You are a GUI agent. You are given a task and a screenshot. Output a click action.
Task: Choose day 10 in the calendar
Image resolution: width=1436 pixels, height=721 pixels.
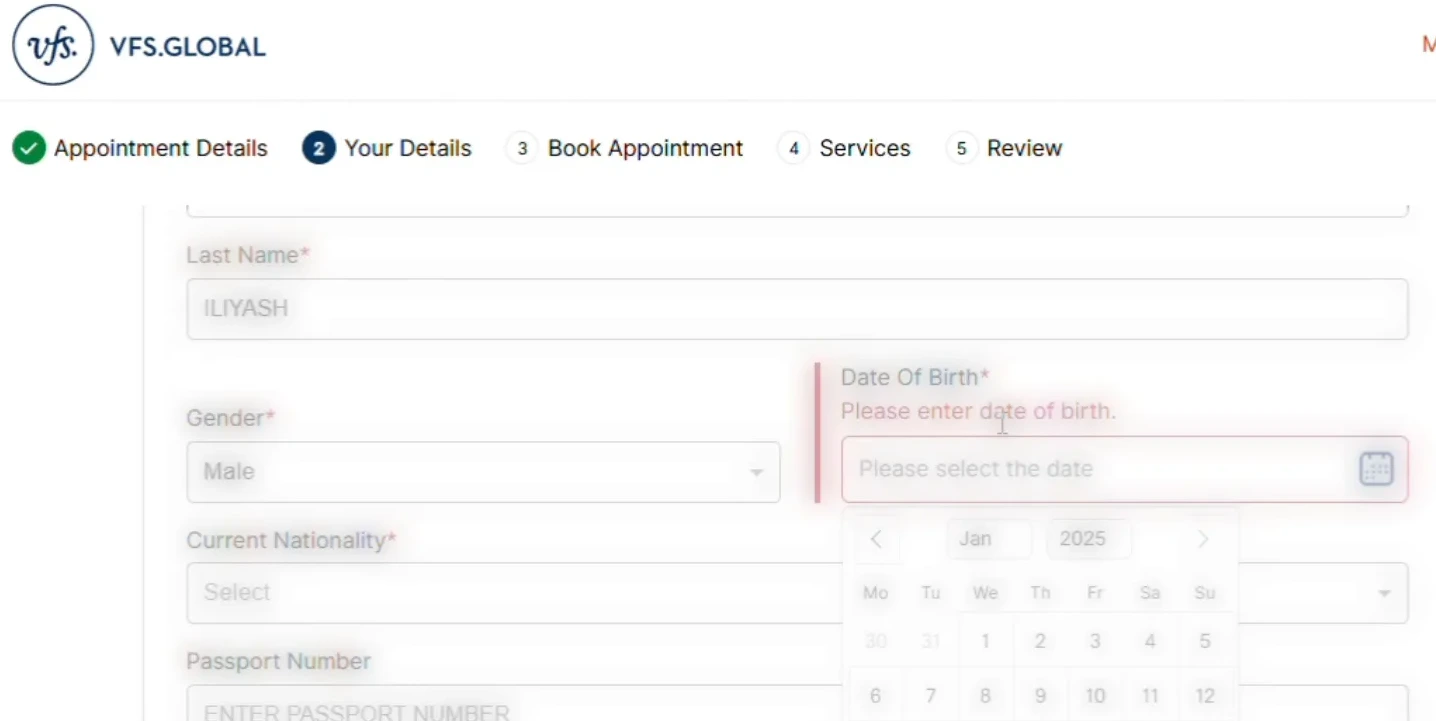pyautogui.click(x=1095, y=696)
